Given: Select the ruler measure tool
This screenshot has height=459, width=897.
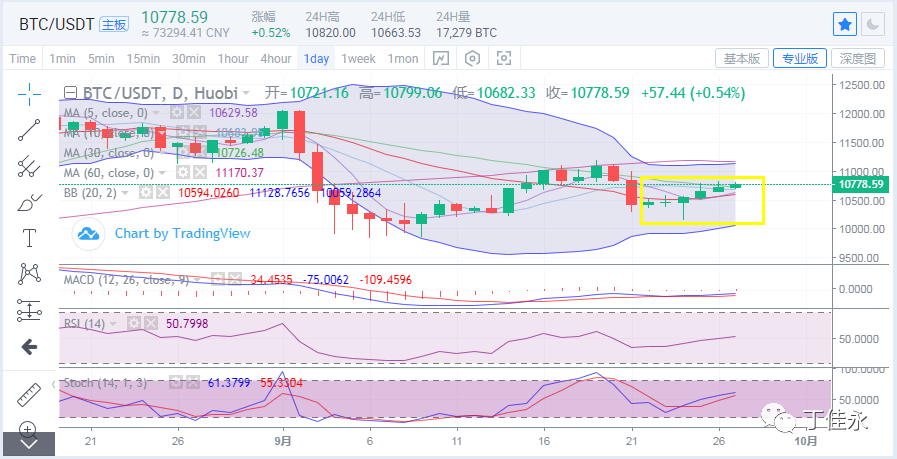Looking at the screenshot, I should tap(29, 394).
